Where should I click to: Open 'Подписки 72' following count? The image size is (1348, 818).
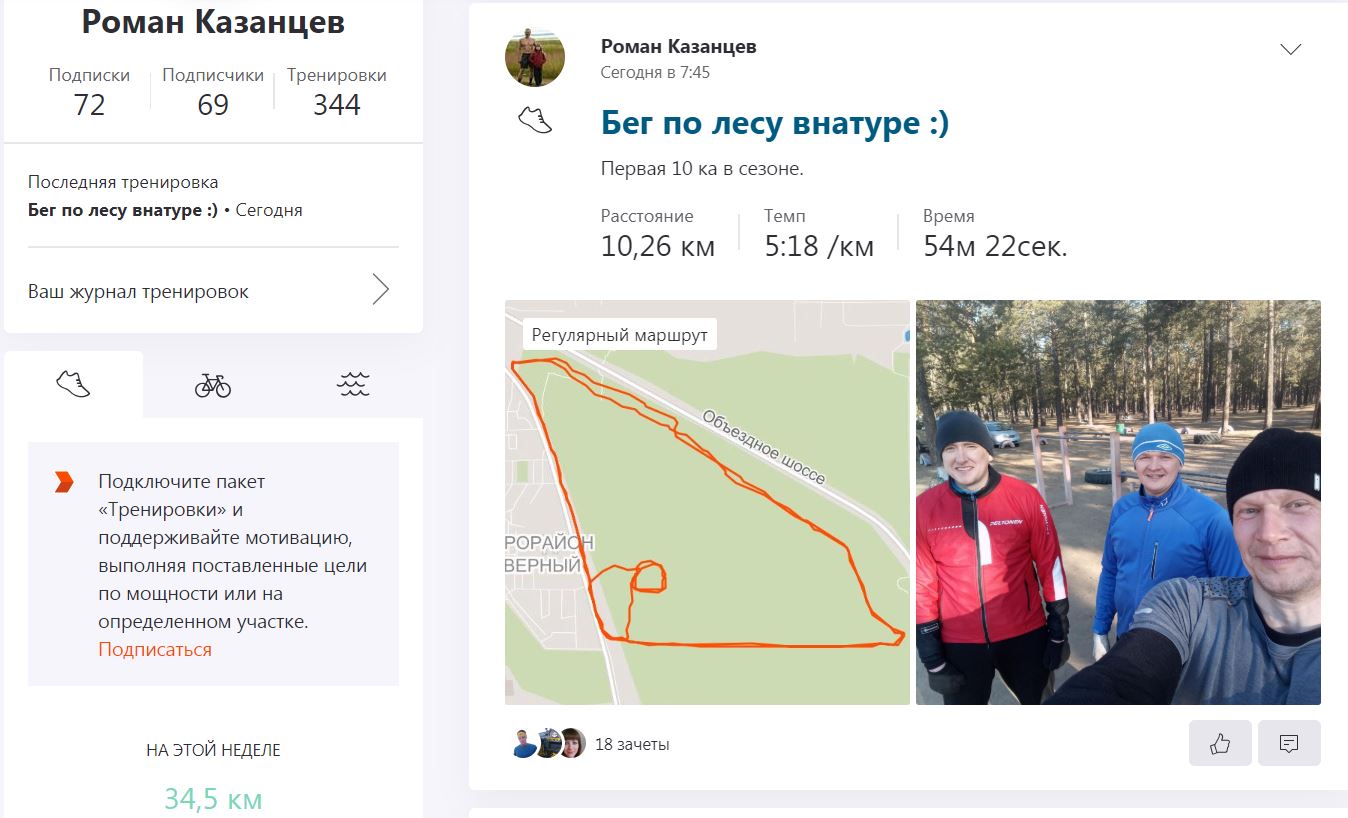coord(89,91)
